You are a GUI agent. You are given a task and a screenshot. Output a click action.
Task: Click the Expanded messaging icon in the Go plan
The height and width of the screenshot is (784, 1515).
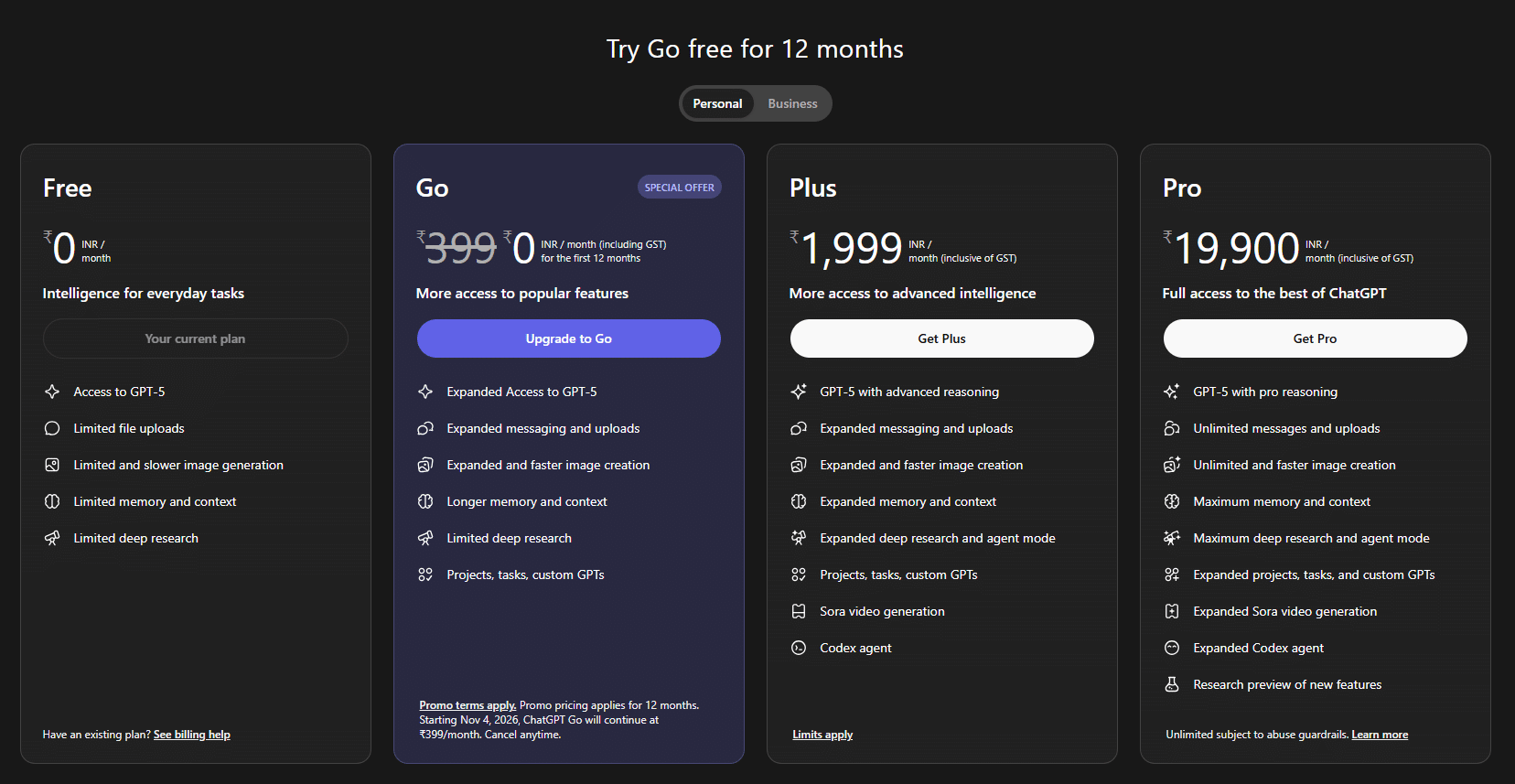point(425,428)
